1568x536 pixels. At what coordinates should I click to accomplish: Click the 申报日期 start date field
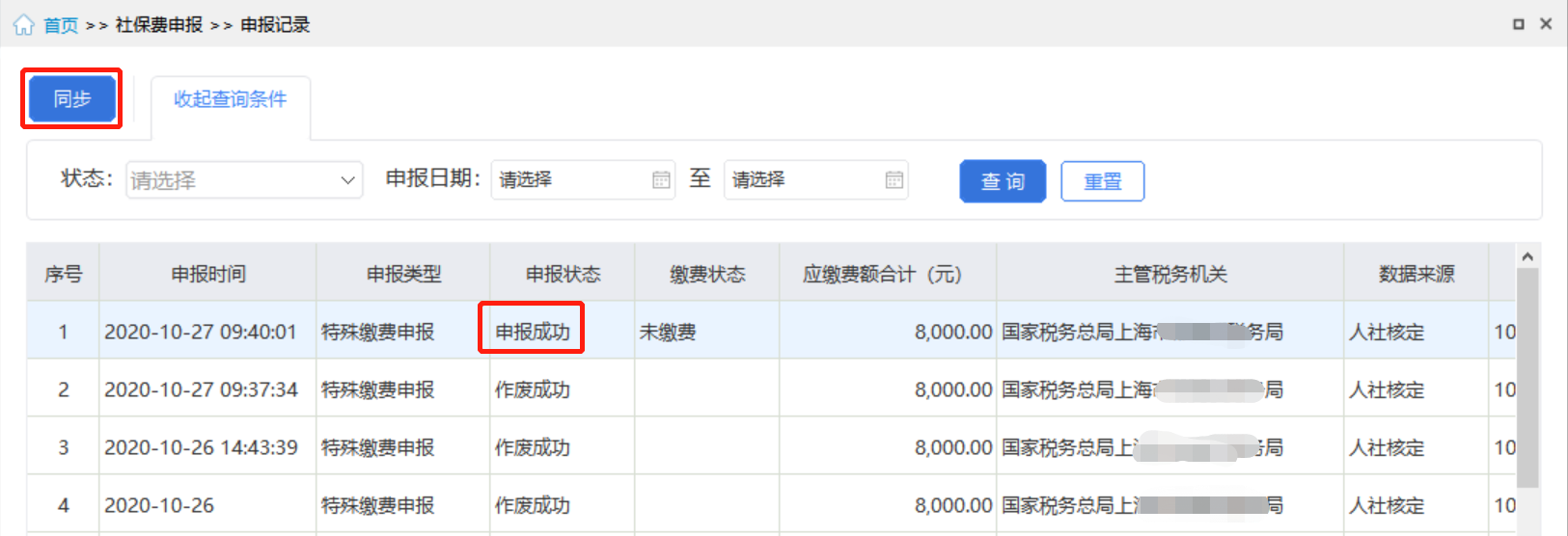(571, 180)
